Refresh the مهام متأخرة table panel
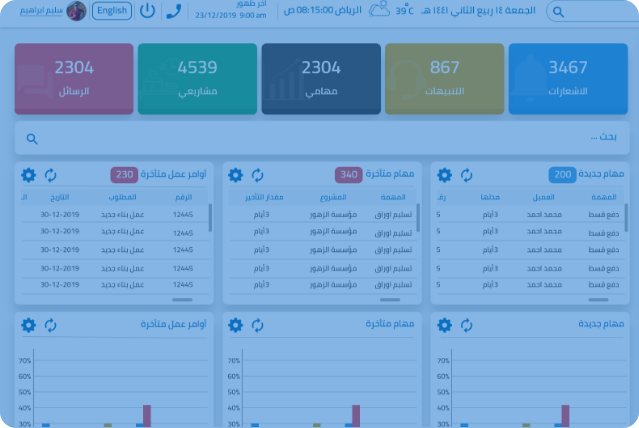Screen dimensions: 639x428 257,175
